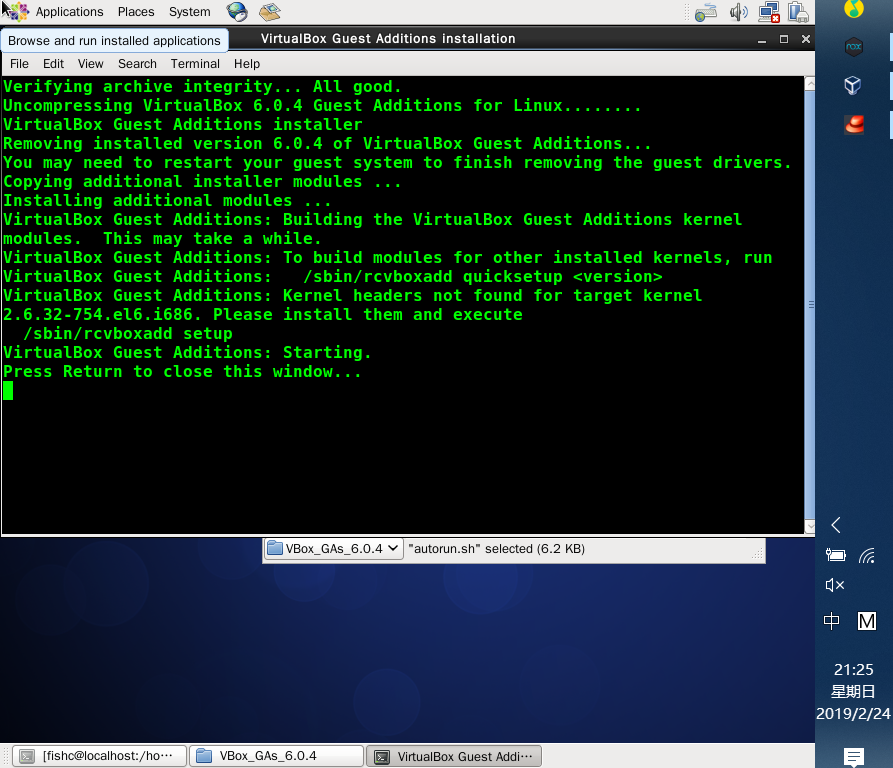Minimize the Guest Additions installation window
Image resolution: width=893 pixels, height=768 pixels.
[762, 39]
